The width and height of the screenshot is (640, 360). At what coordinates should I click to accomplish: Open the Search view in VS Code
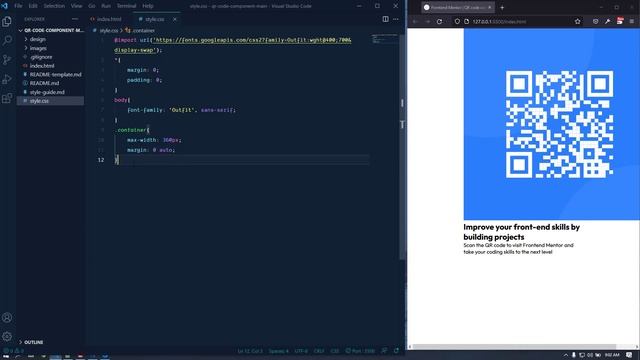coord(7,40)
